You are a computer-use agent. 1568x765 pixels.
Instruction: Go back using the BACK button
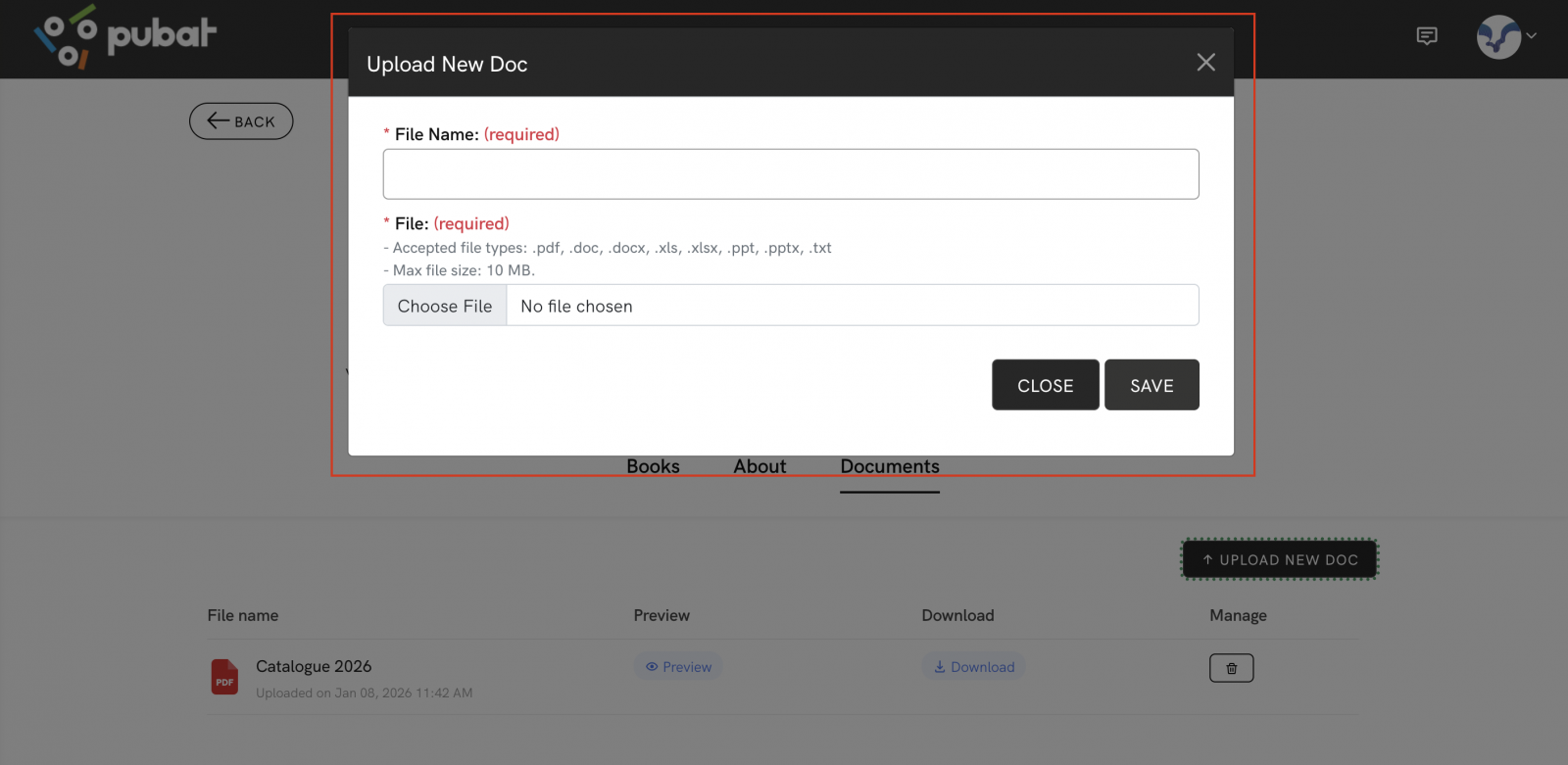pos(241,121)
